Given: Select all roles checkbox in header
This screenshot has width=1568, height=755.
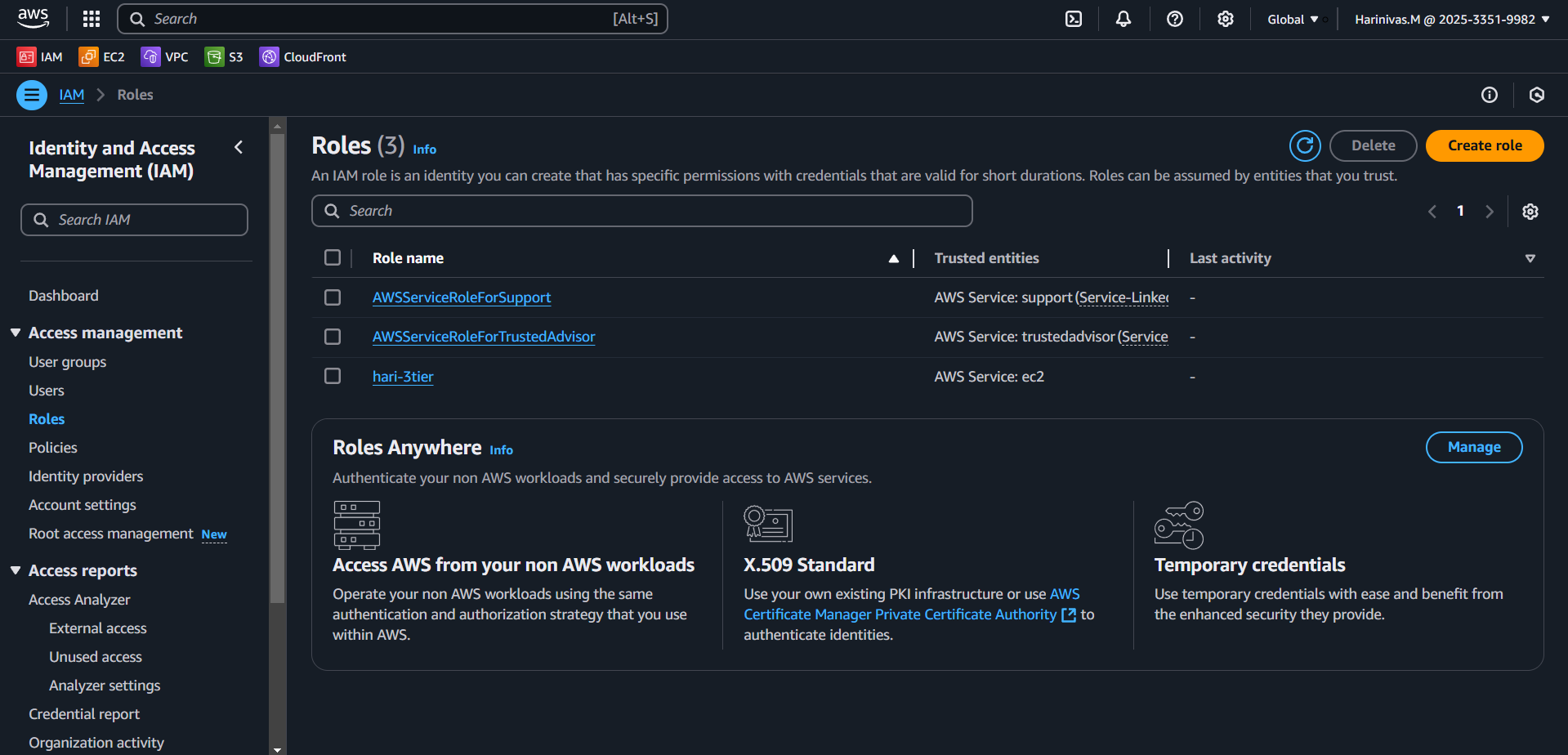Looking at the screenshot, I should (x=333, y=257).
